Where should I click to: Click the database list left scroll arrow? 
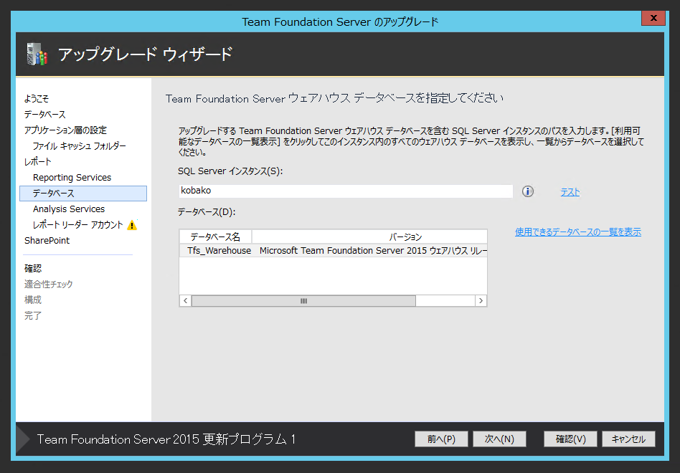pyautogui.click(x=185, y=300)
